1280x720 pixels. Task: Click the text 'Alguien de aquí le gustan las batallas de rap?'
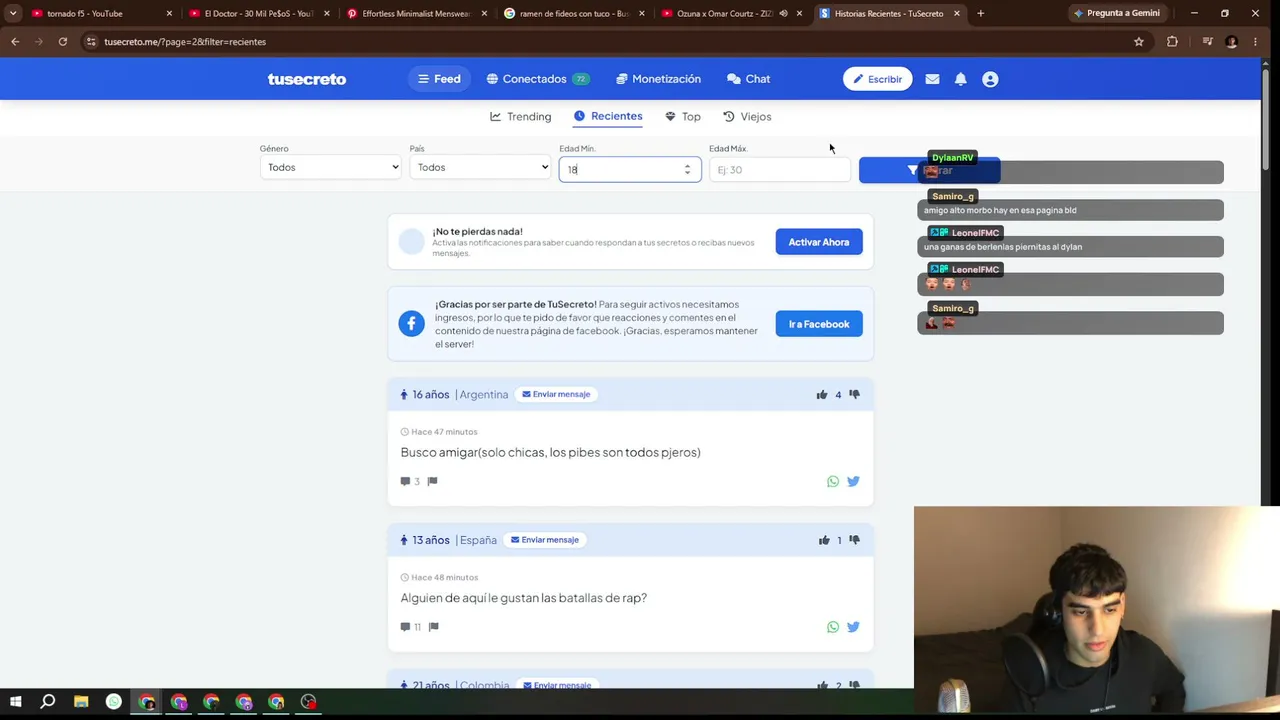[x=524, y=598]
